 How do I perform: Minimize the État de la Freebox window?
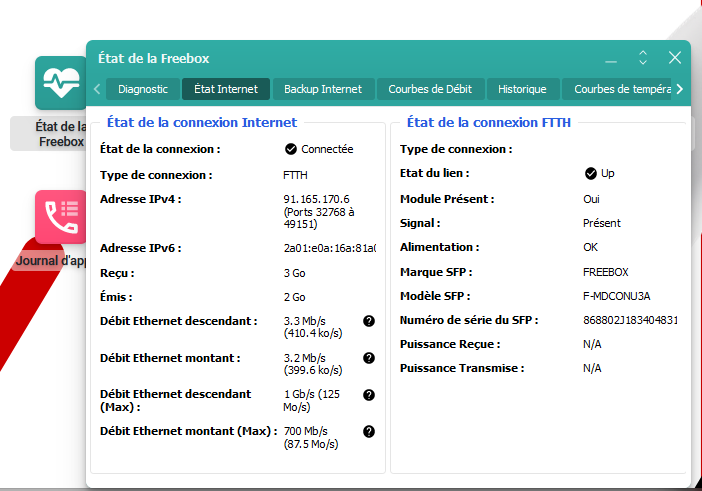pyautogui.click(x=611, y=59)
